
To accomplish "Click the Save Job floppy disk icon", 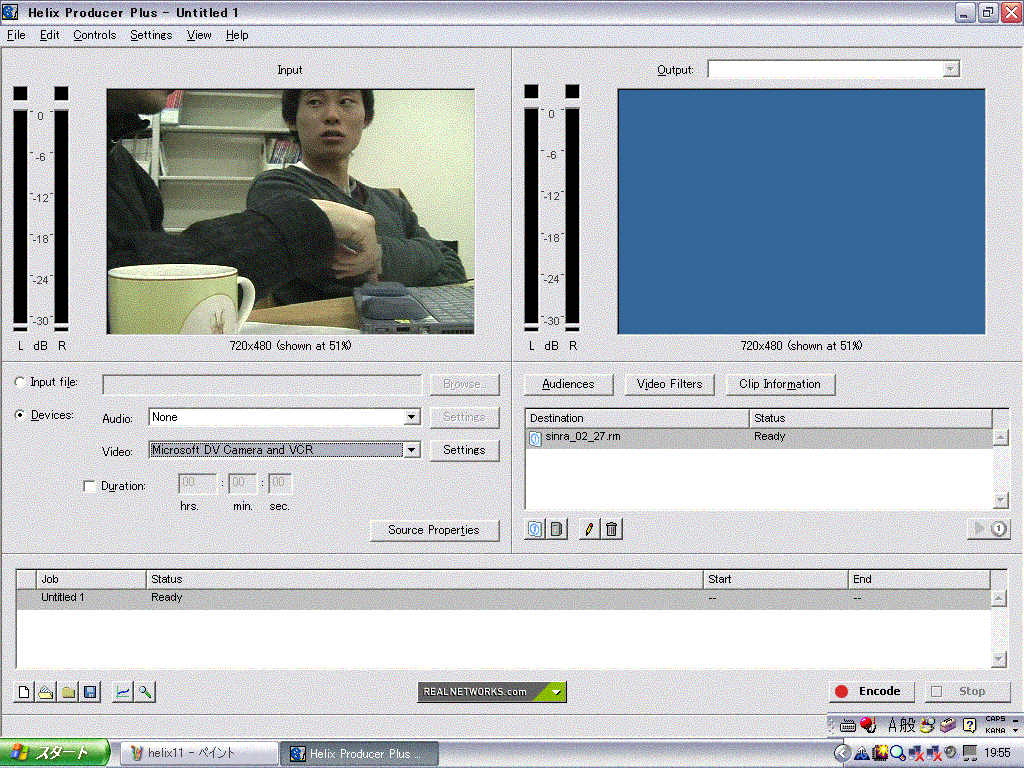I will pyautogui.click(x=90, y=692).
